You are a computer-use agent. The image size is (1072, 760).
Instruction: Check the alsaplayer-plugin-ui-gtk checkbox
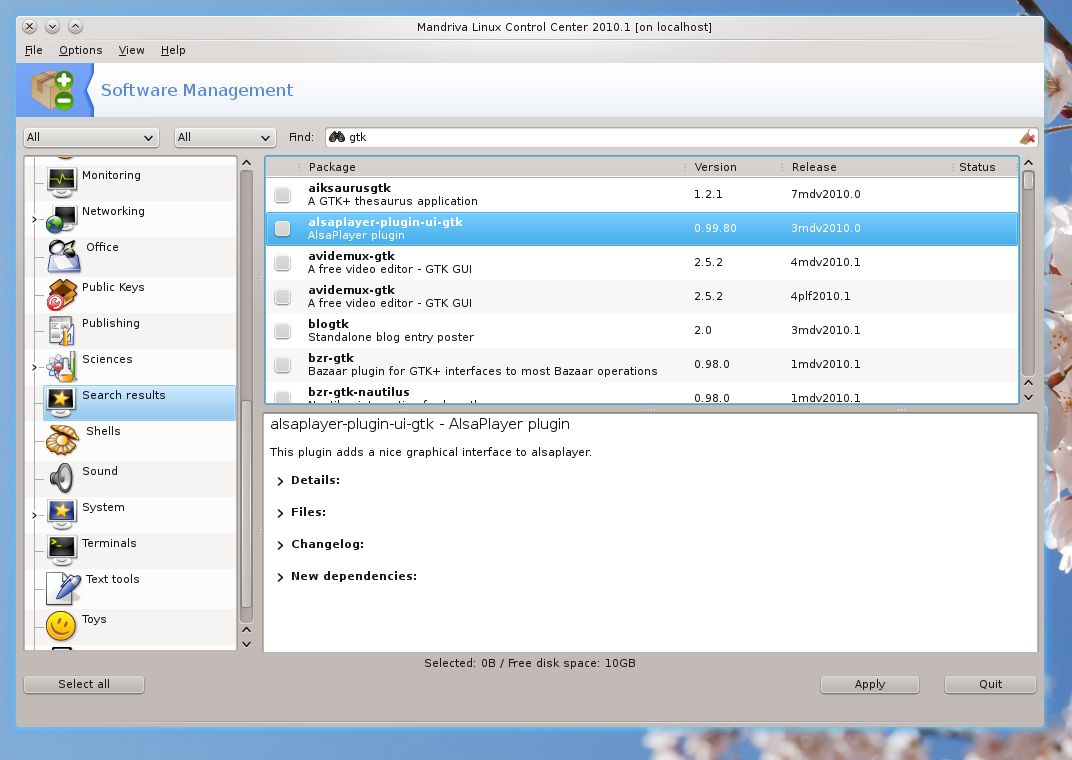pos(282,228)
